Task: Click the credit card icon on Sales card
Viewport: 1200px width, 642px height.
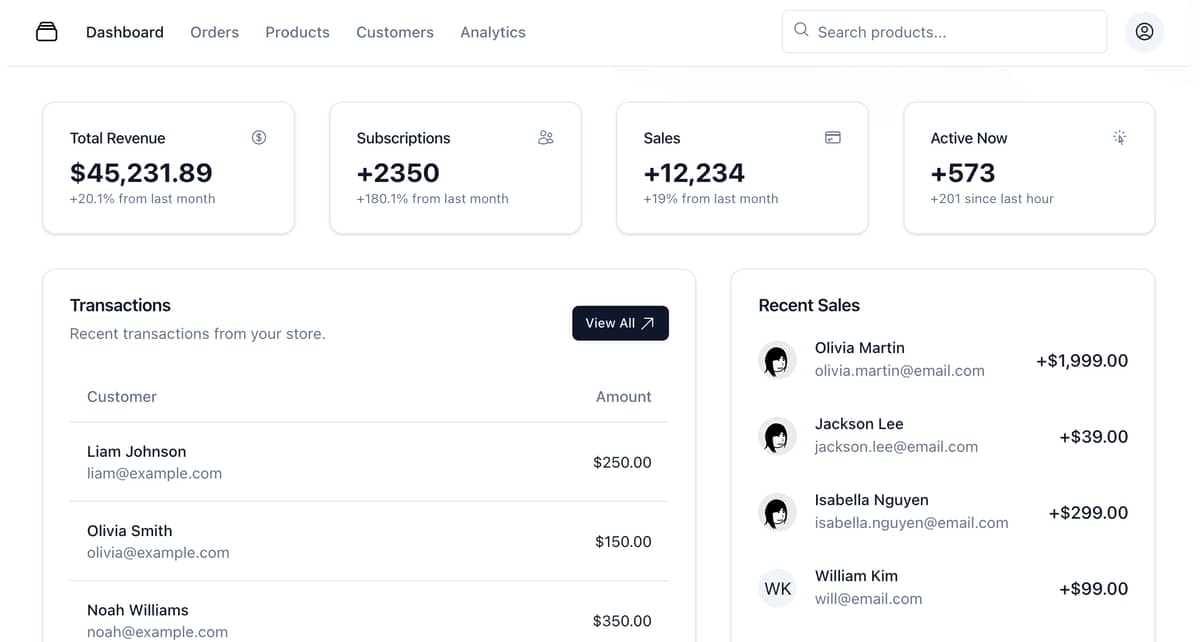Action: pyautogui.click(x=833, y=137)
